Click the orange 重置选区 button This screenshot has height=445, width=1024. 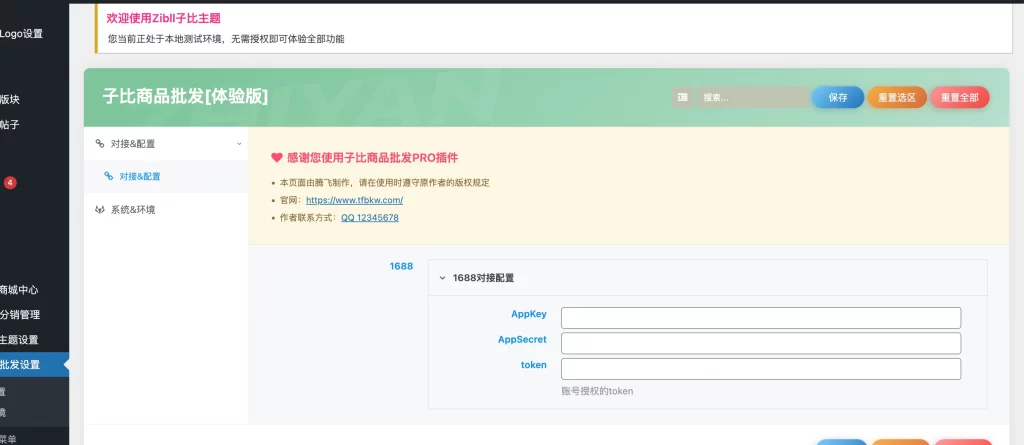click(897, 97)
